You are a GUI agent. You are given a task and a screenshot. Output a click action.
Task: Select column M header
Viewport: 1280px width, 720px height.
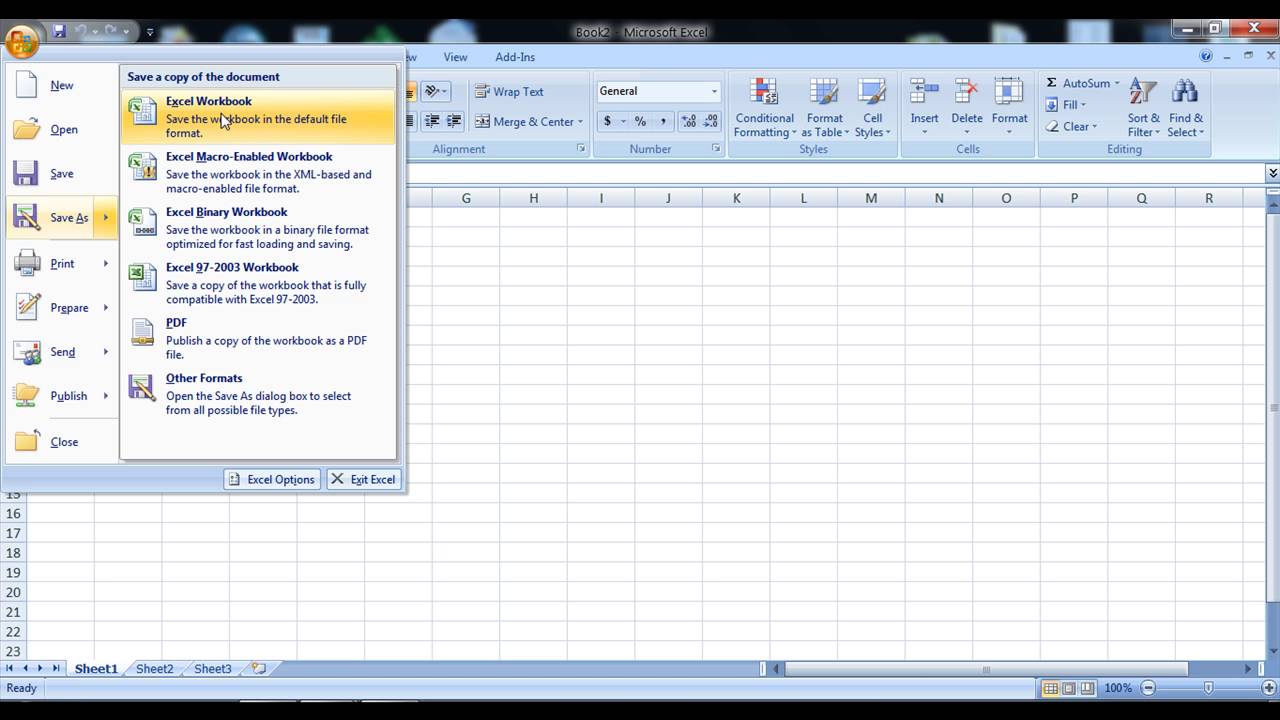[x=871, y=198]
